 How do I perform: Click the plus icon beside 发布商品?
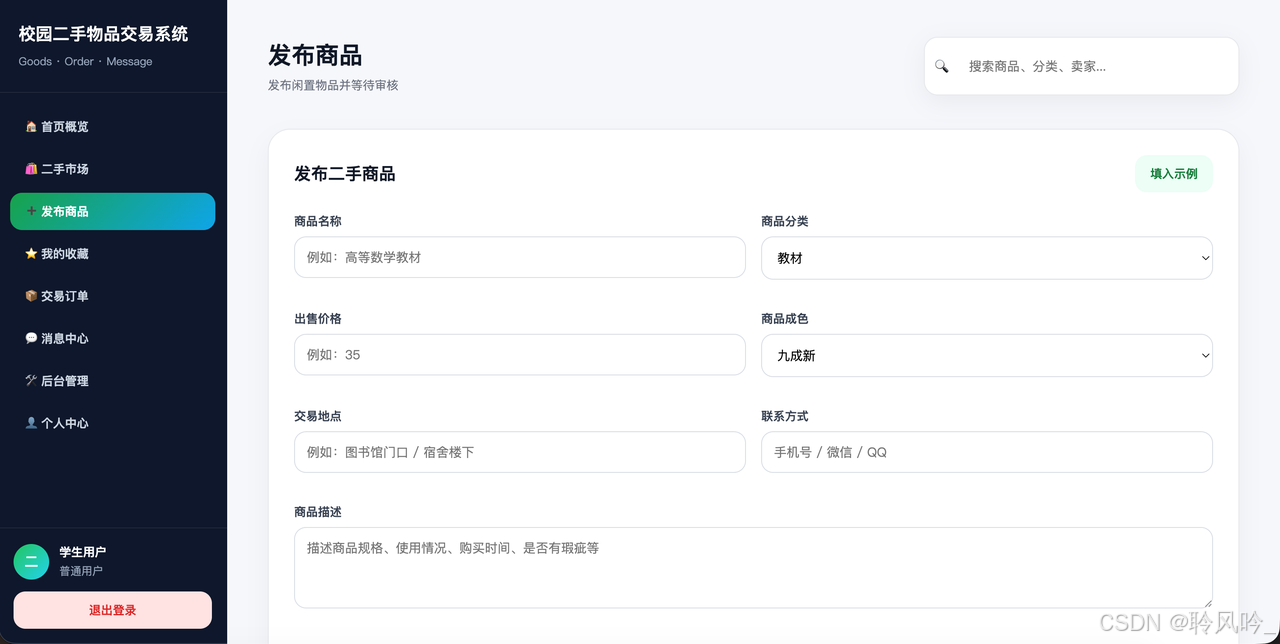click(x=31, y=211)
